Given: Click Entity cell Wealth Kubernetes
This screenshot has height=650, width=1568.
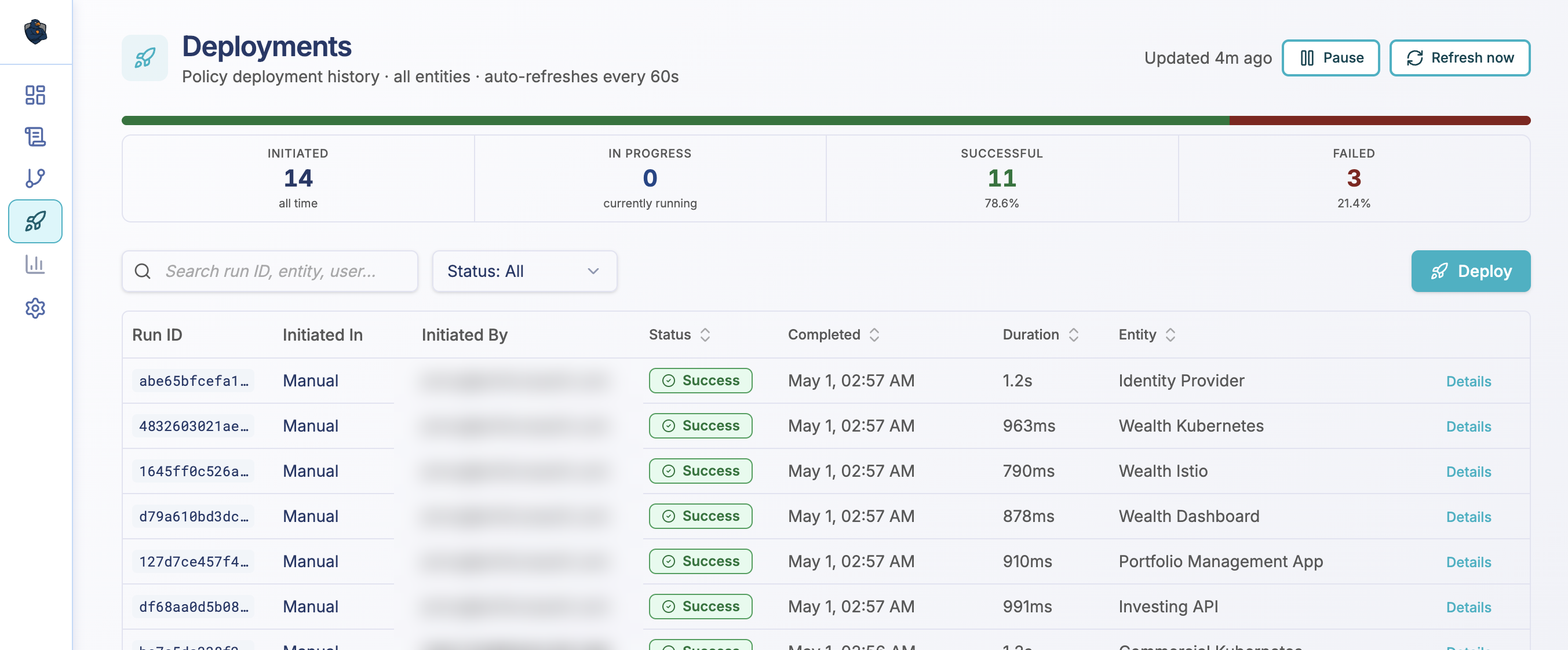Looking at the screenshot, I should click(1191, 425).
